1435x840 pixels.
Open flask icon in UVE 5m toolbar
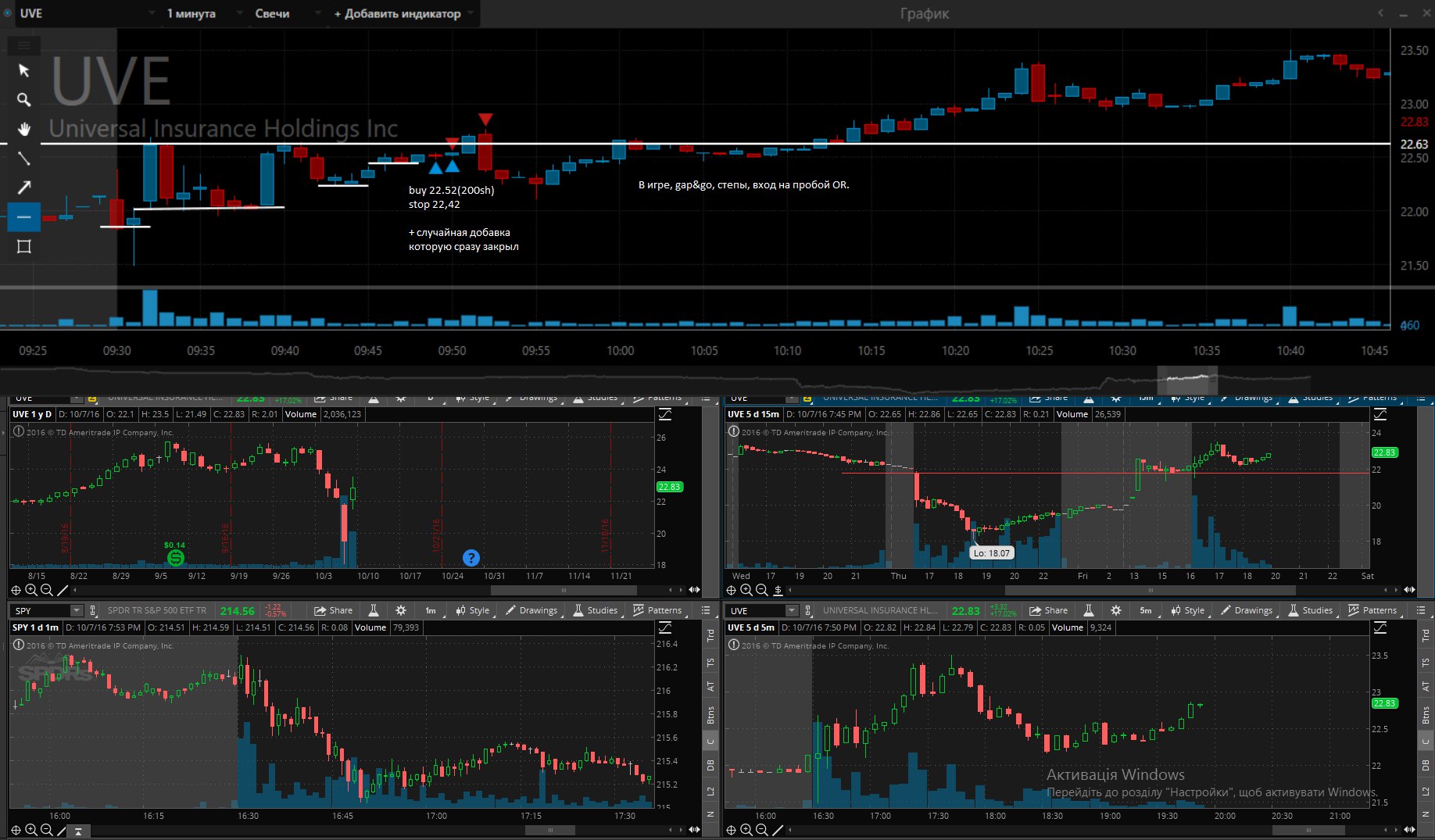[x=1089, y=610]
